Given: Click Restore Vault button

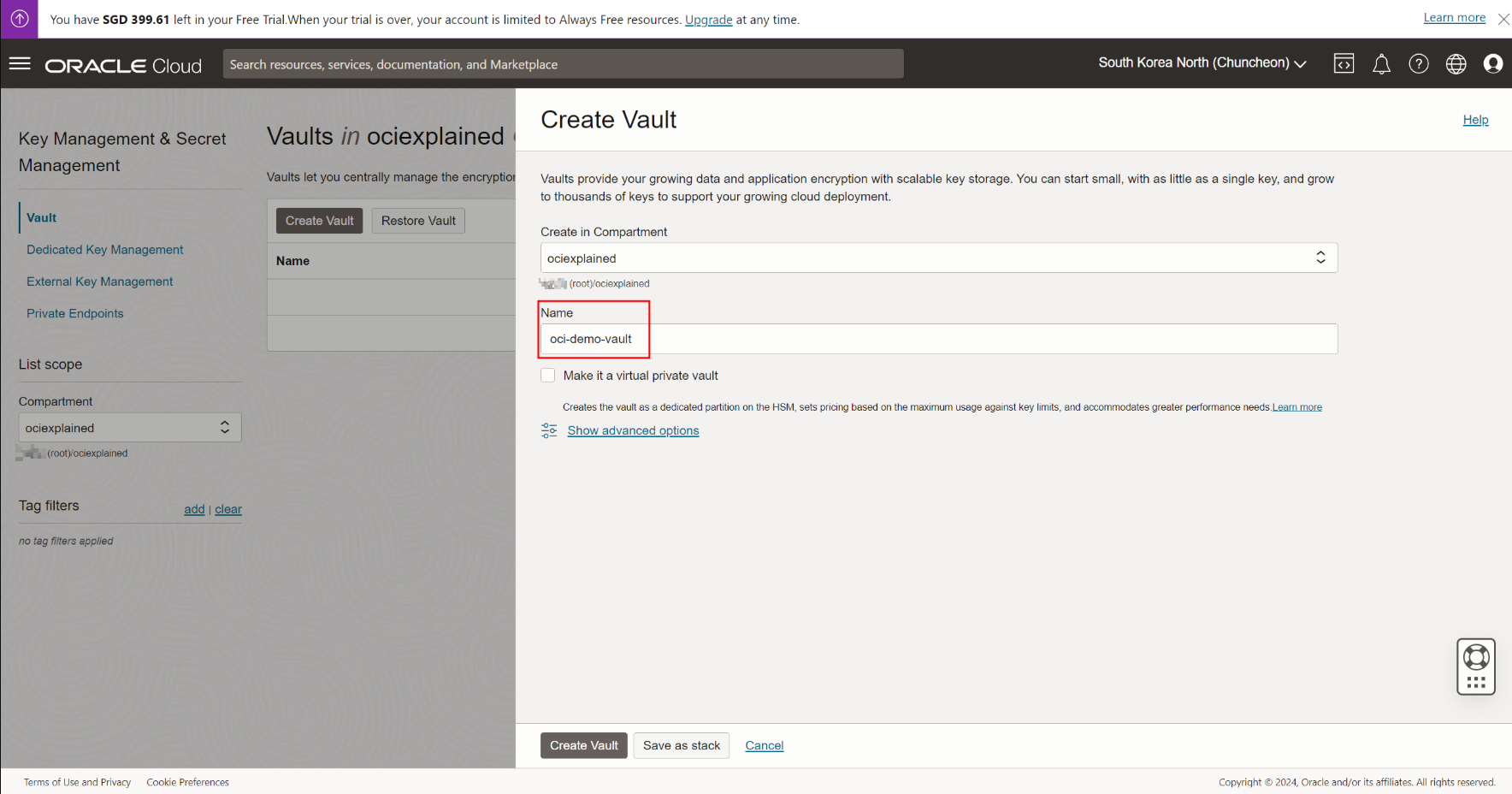Looking at the screenshot, I should point(418,221).
